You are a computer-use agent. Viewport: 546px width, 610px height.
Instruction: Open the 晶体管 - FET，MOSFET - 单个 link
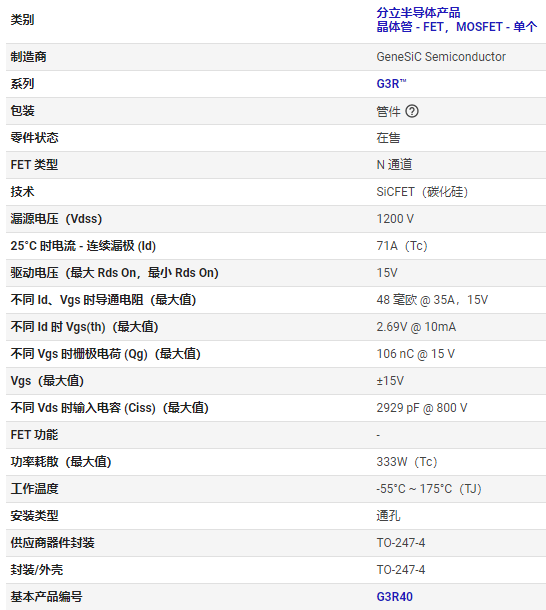[456, 27]
